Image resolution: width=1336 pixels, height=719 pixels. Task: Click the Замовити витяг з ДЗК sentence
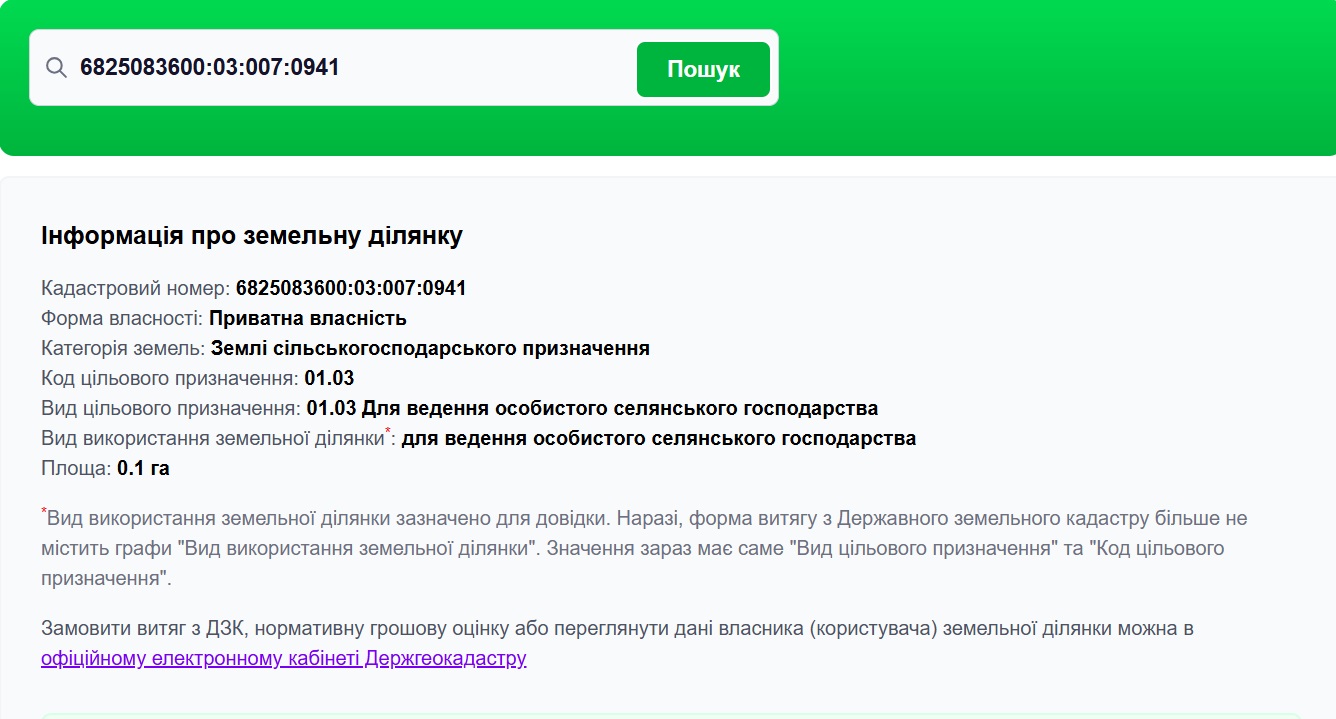tap(617, 629)
